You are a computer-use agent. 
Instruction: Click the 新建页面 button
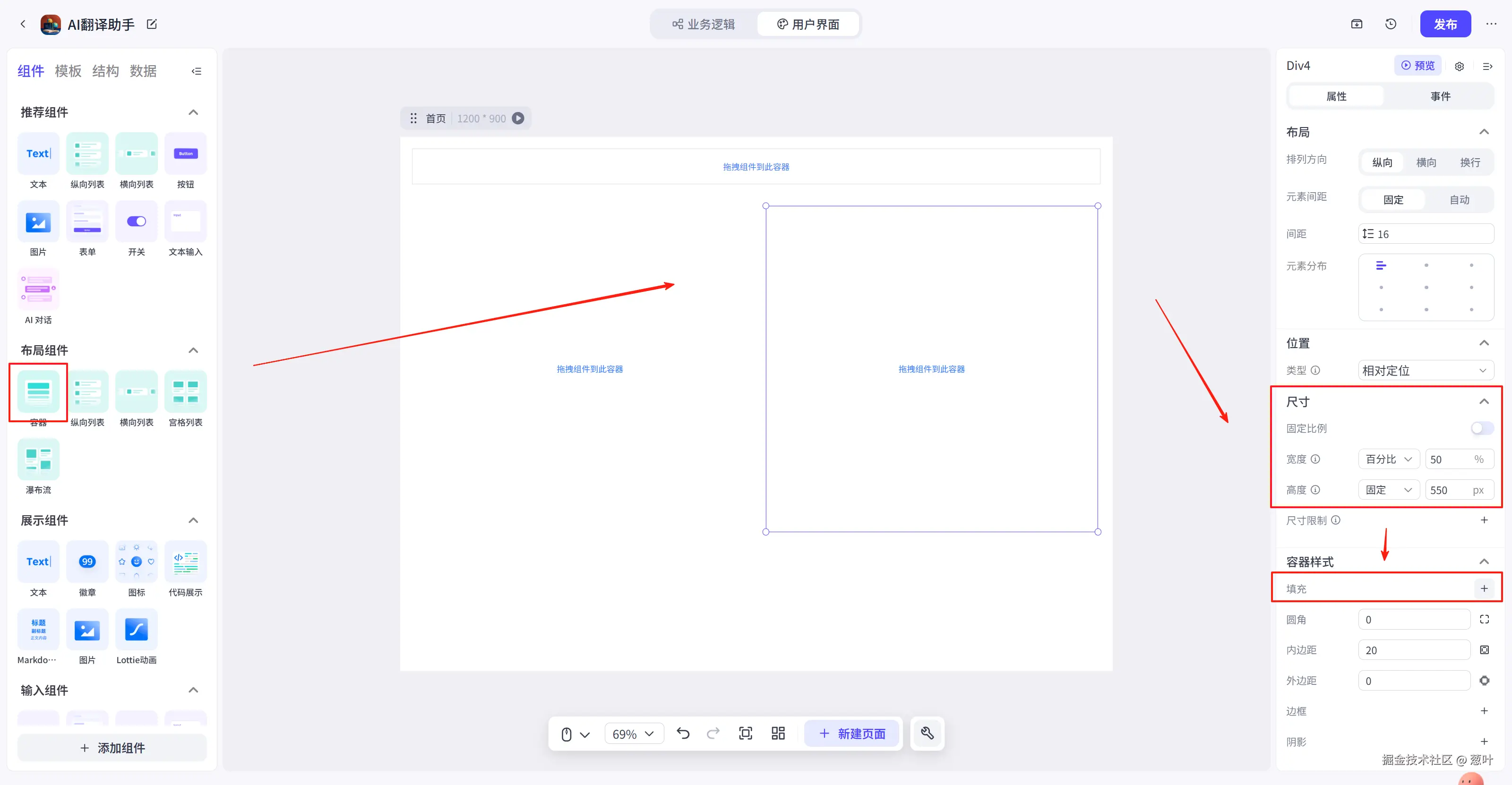tap(851, 734)
